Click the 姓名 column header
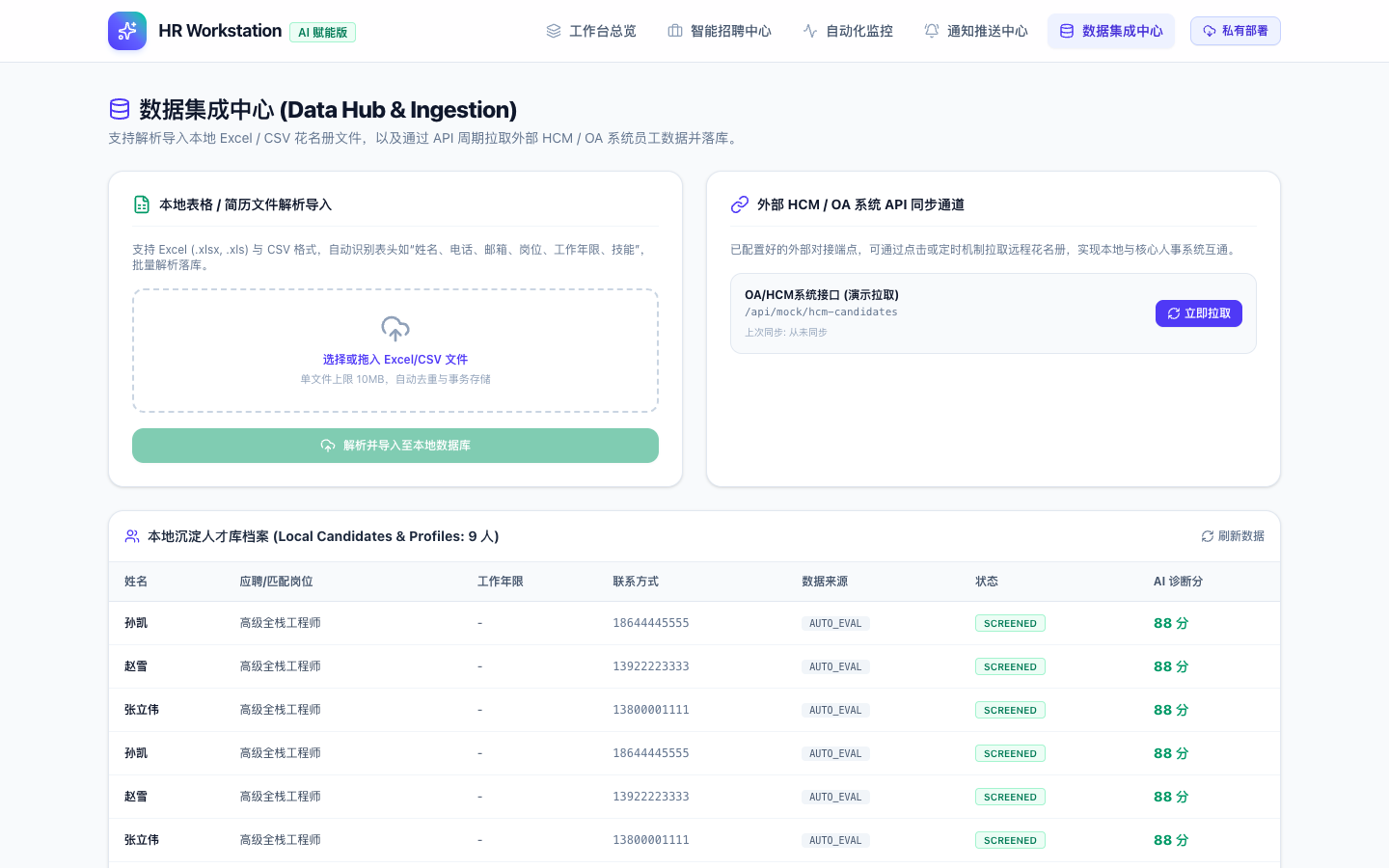Viewport: 1389px width, 868px height. pos(136,582)
